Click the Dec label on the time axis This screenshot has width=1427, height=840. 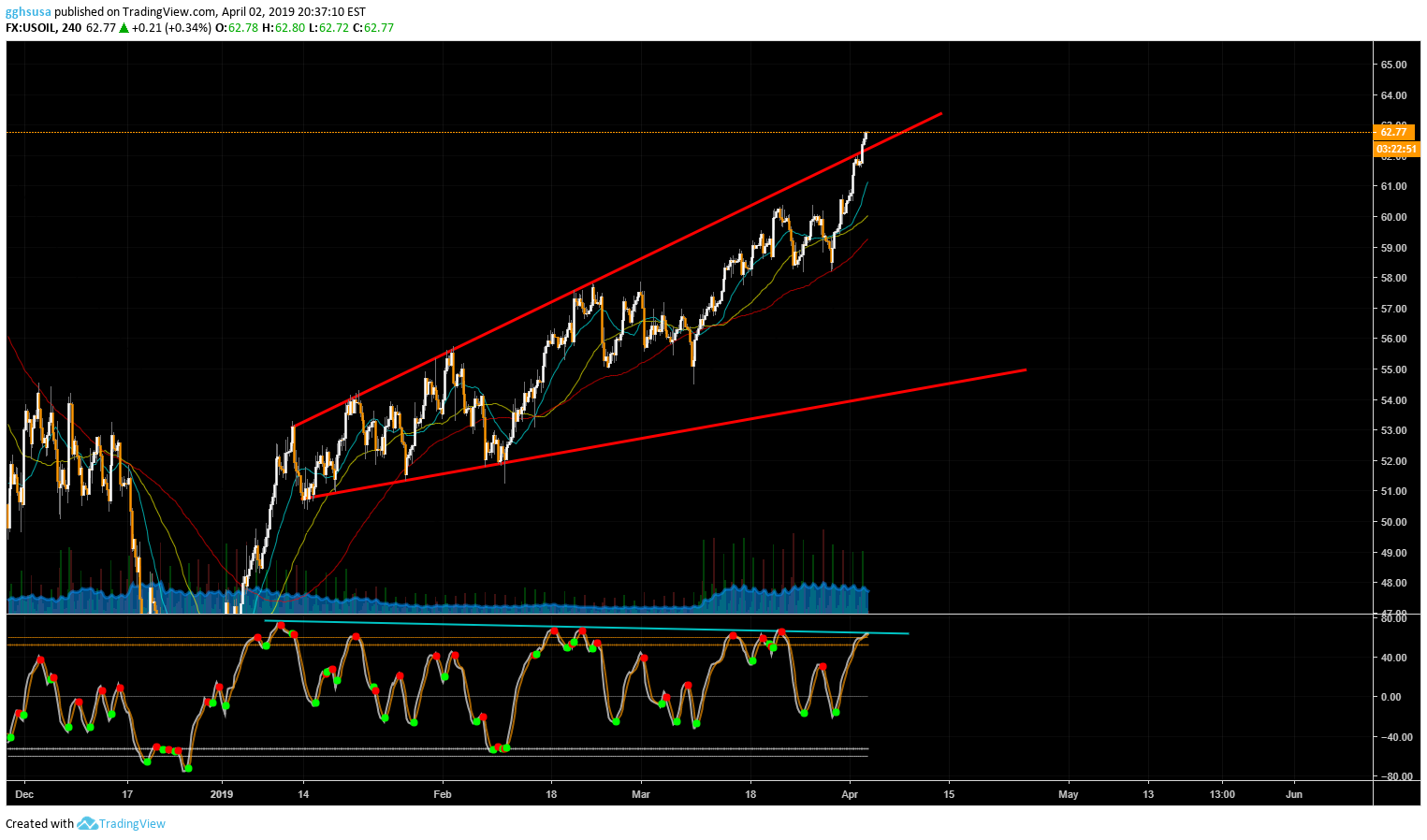coord(24,794)
